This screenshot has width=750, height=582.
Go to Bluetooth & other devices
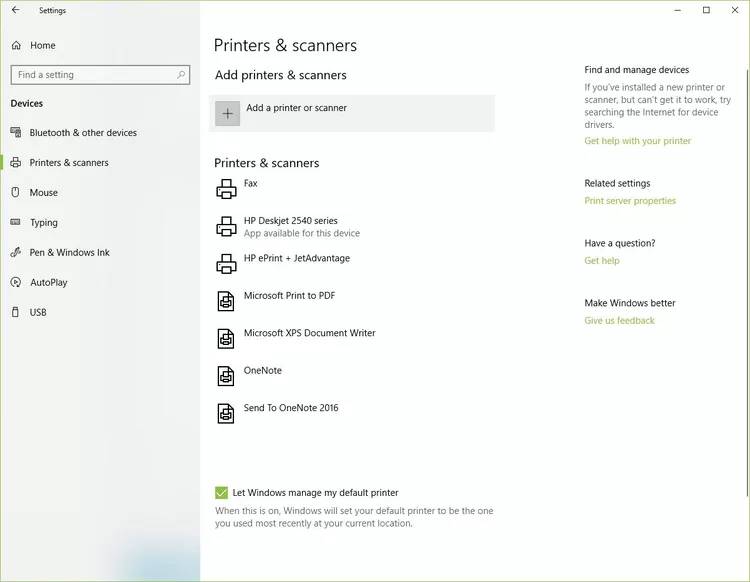[83, 132]
